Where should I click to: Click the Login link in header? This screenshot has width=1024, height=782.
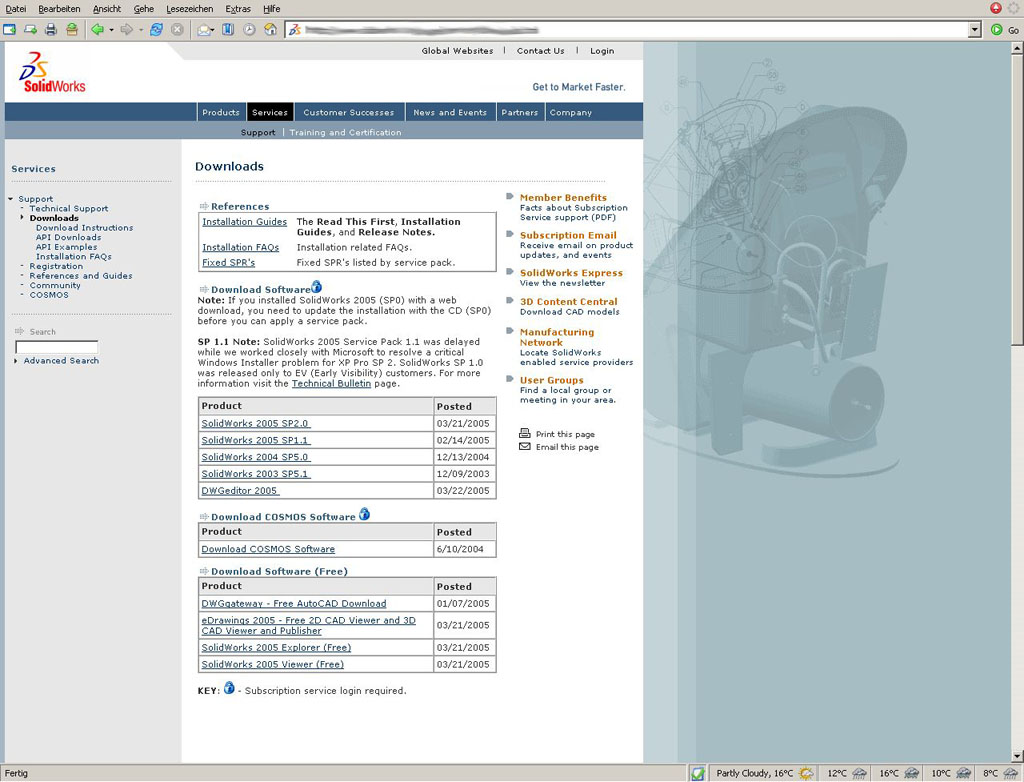602,51
